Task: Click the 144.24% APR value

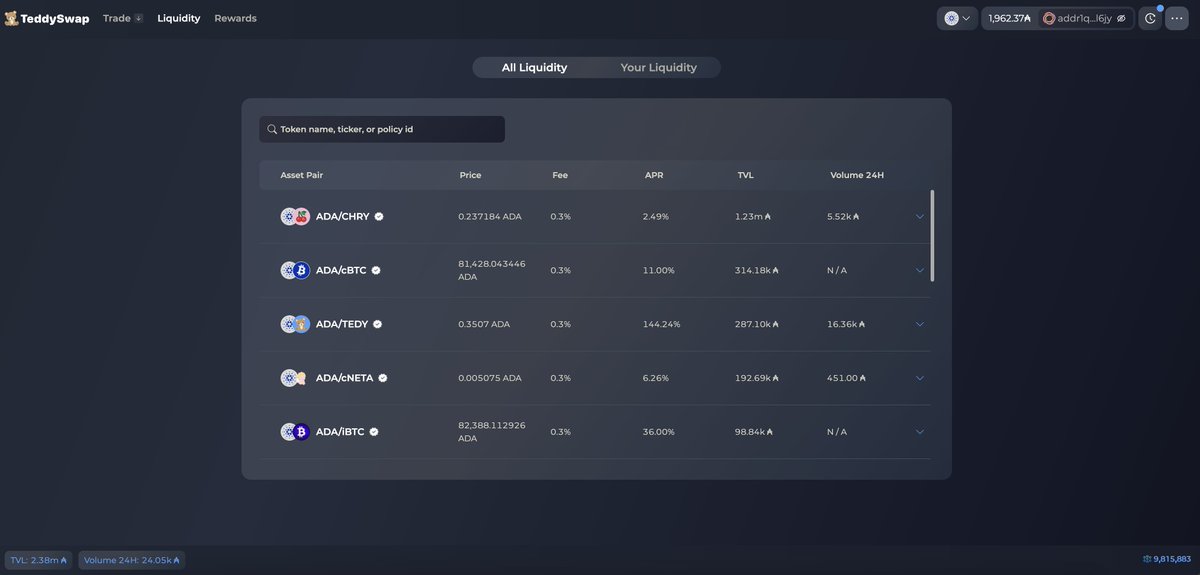Action: 662,324
